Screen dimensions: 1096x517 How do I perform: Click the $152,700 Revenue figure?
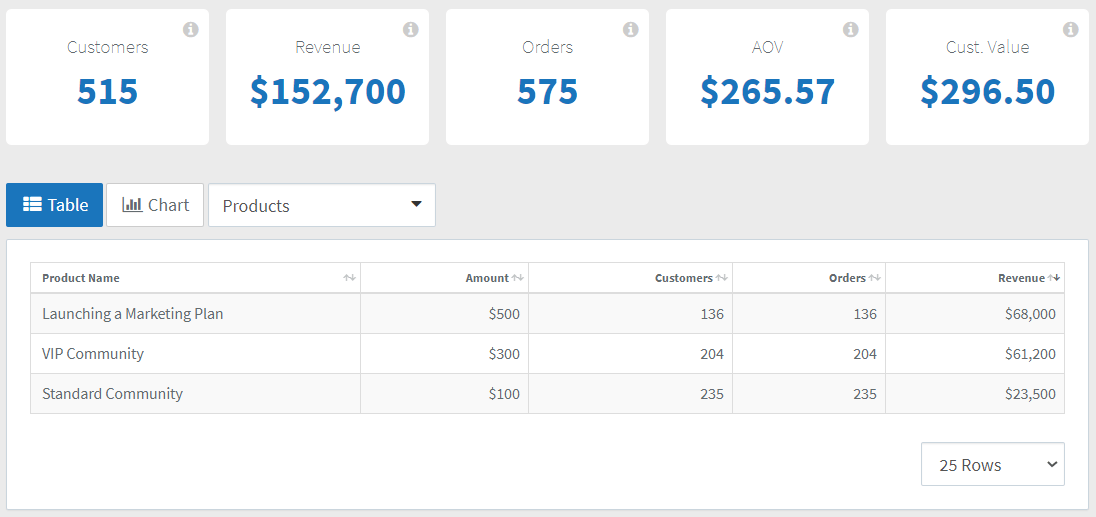[328, 92]
